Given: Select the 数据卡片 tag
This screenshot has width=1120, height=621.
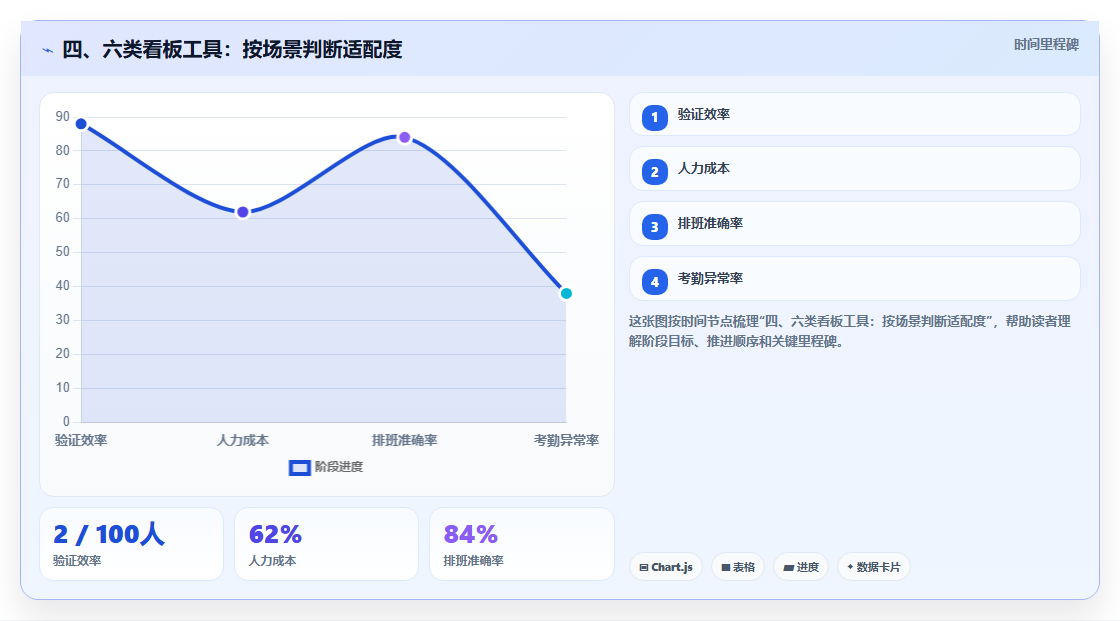Looking at the screenshot, I should point(874,567).
